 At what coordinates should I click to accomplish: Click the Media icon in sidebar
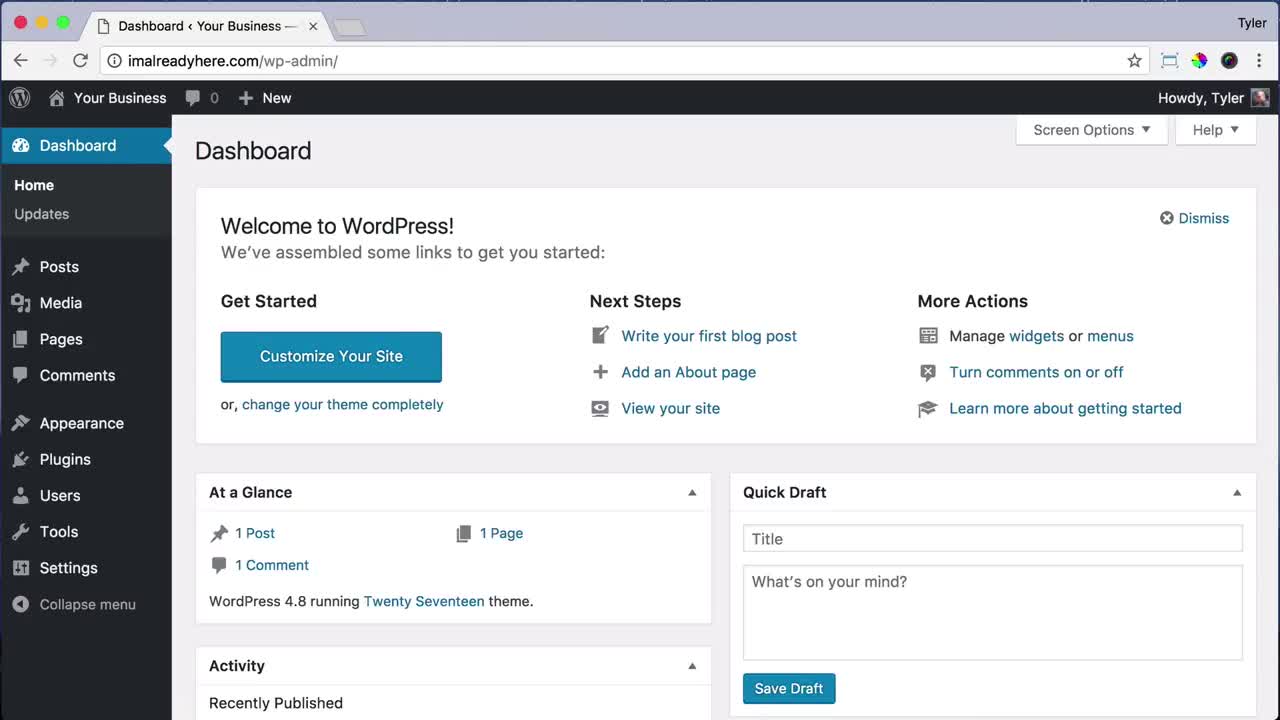(x=21, y=303)
